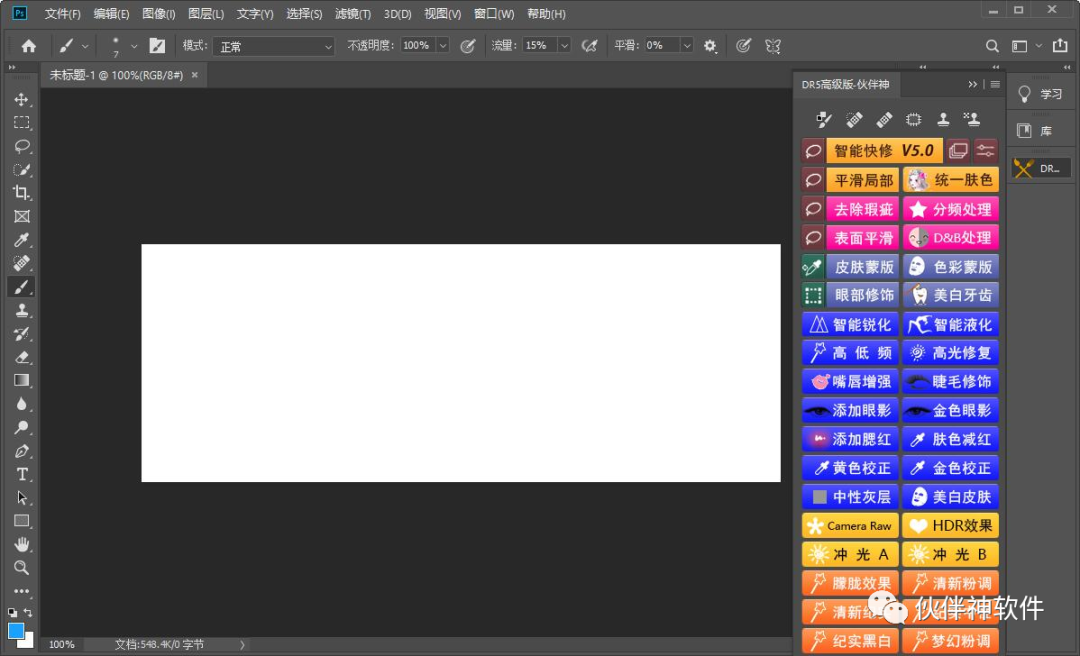The image size is (1080, 656).
Task: Select the Quick Selection tool
Action: [21, 170]
